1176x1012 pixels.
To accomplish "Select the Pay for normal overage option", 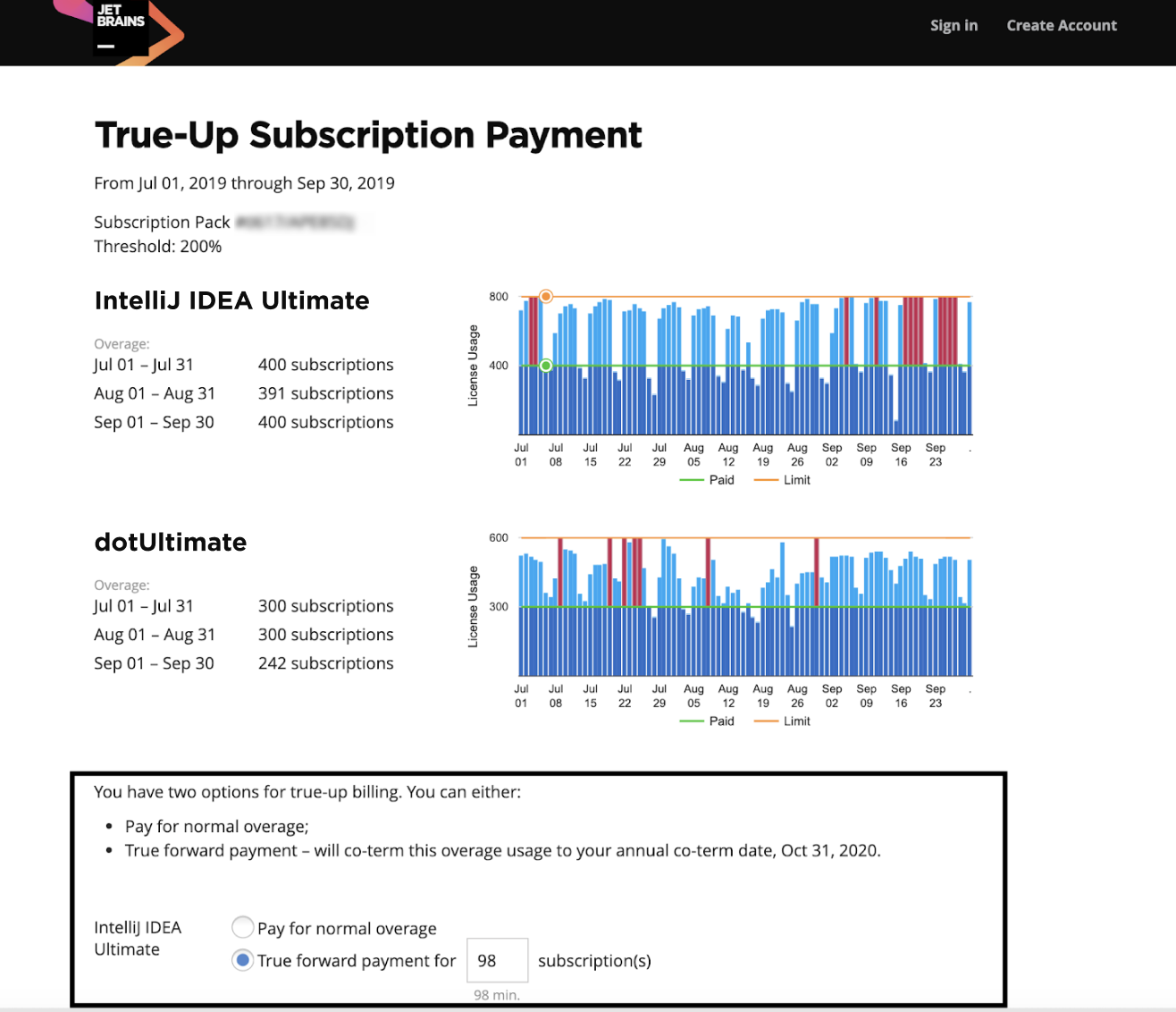I will (x=242, y=927).
